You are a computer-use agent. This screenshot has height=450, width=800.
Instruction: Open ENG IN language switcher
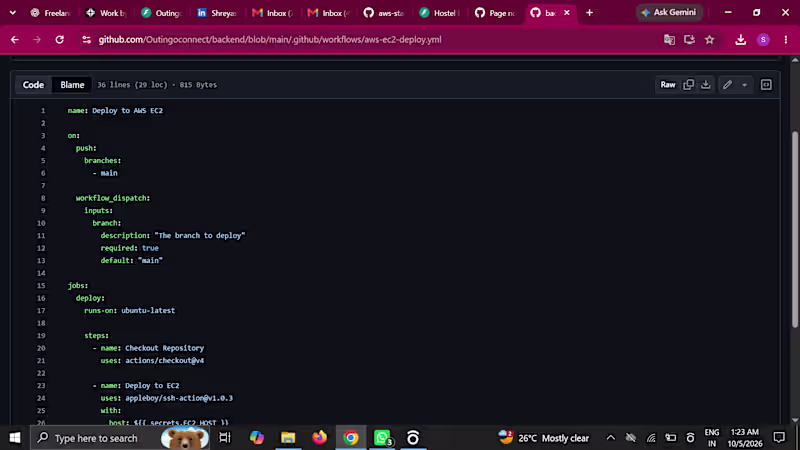(712, 438)
